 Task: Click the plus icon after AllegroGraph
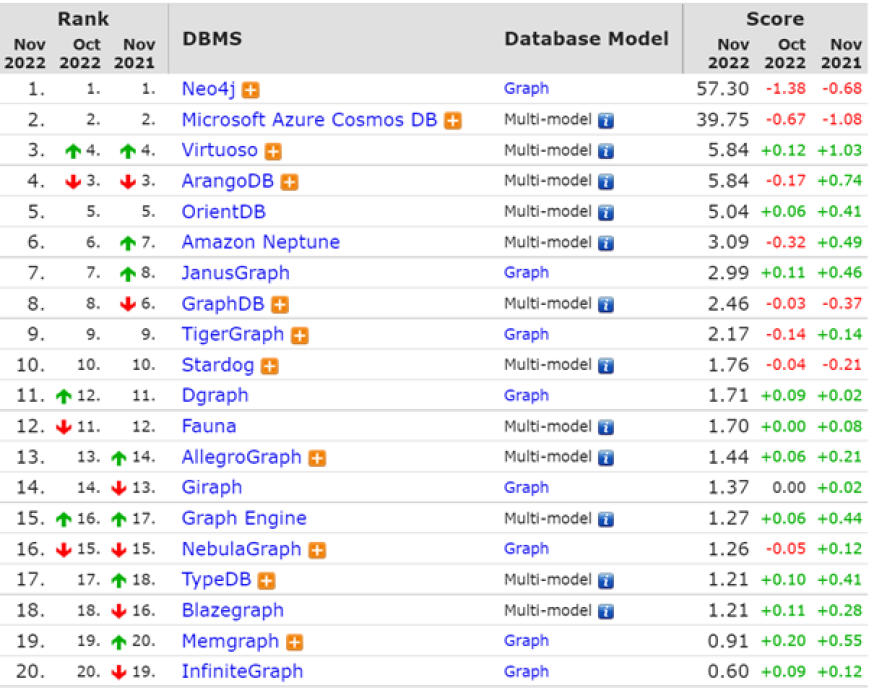click(x=317, y=458)
